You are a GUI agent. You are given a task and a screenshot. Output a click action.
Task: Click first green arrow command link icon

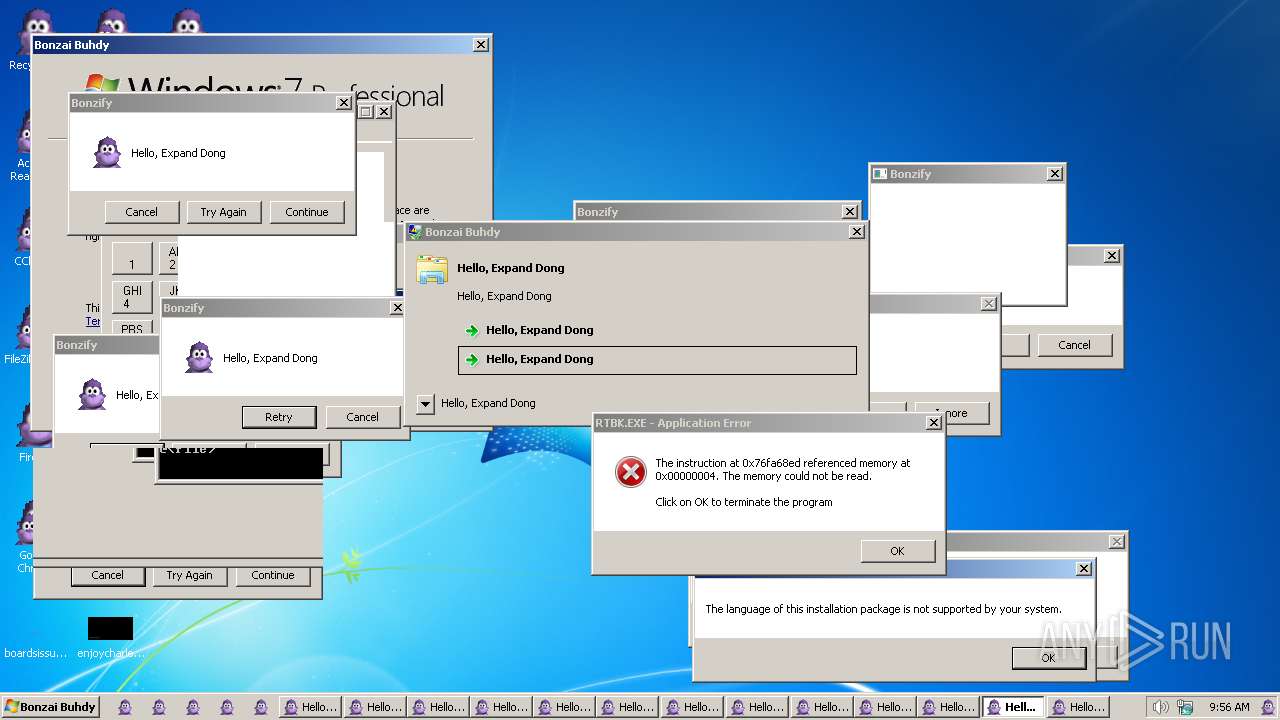click(473, 331)
